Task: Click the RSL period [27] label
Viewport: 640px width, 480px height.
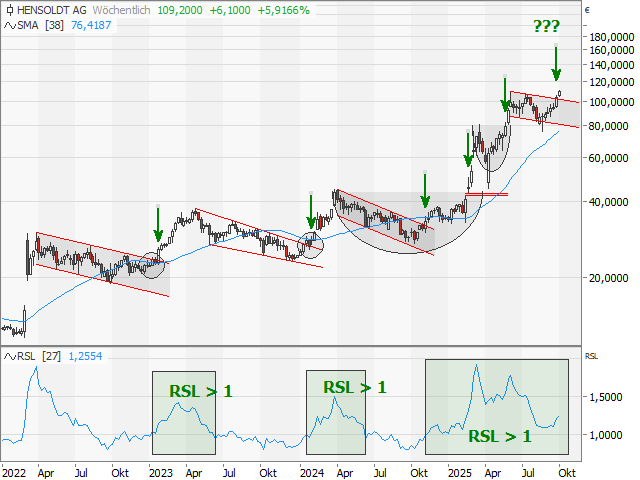Action: (51, 356)
